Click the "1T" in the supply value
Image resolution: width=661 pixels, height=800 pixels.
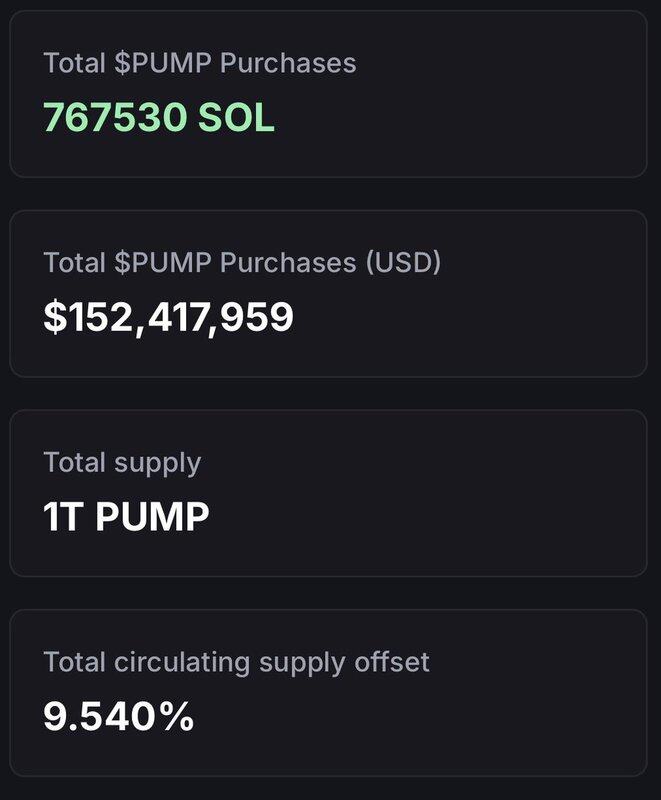(62, 517)
